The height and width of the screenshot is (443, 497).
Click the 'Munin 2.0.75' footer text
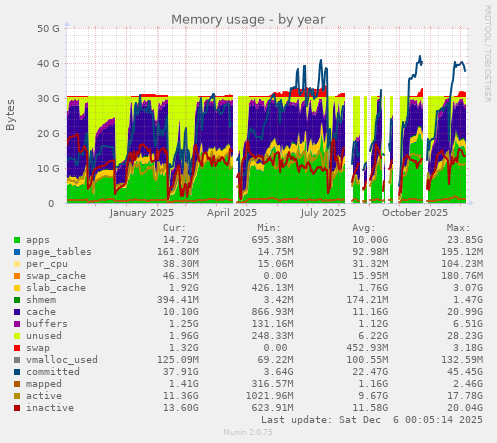248,432
